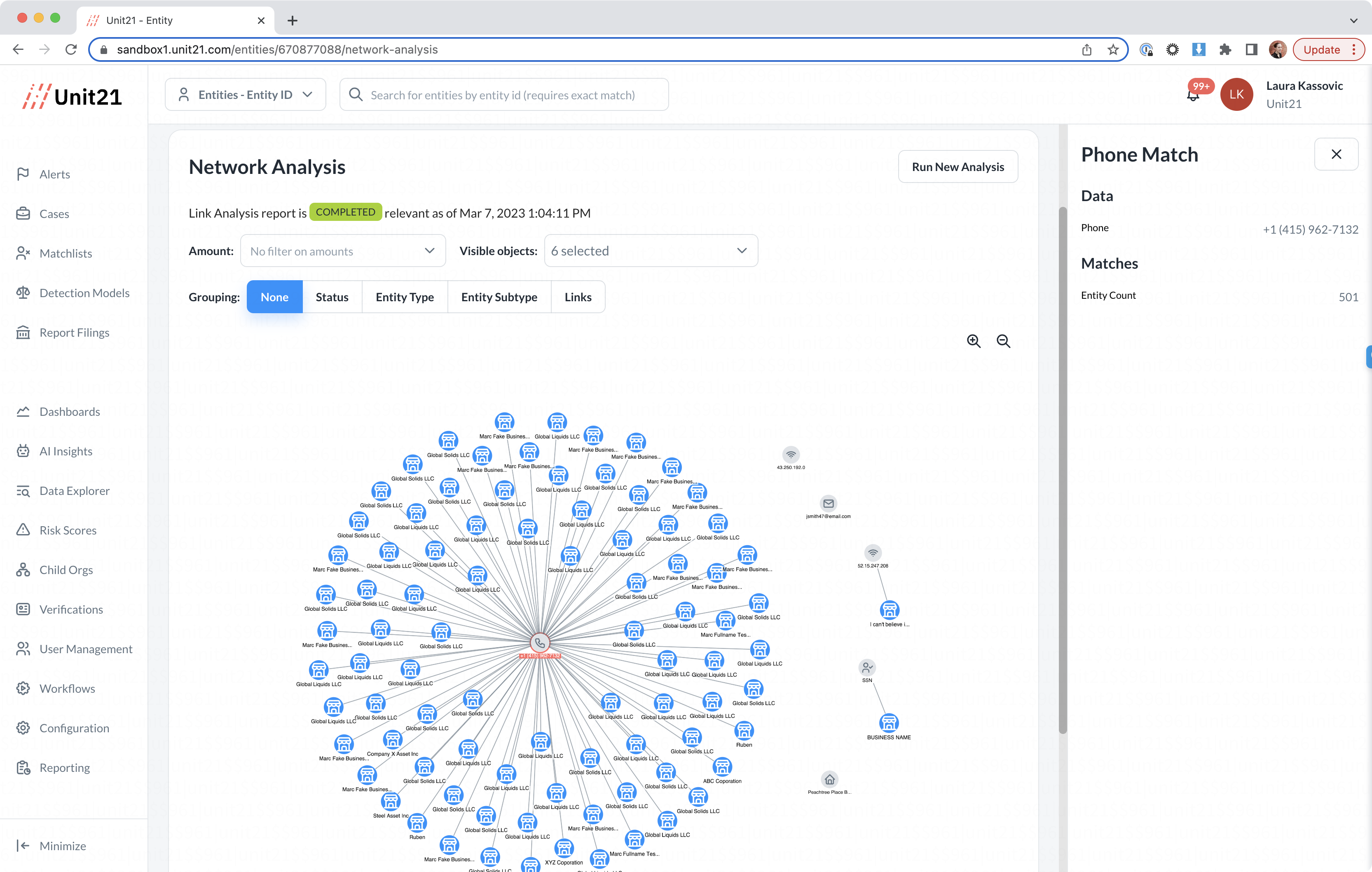Screen dimensions: 1372x872
Task: Click the entity id search field
Action: tap(503, 95)
